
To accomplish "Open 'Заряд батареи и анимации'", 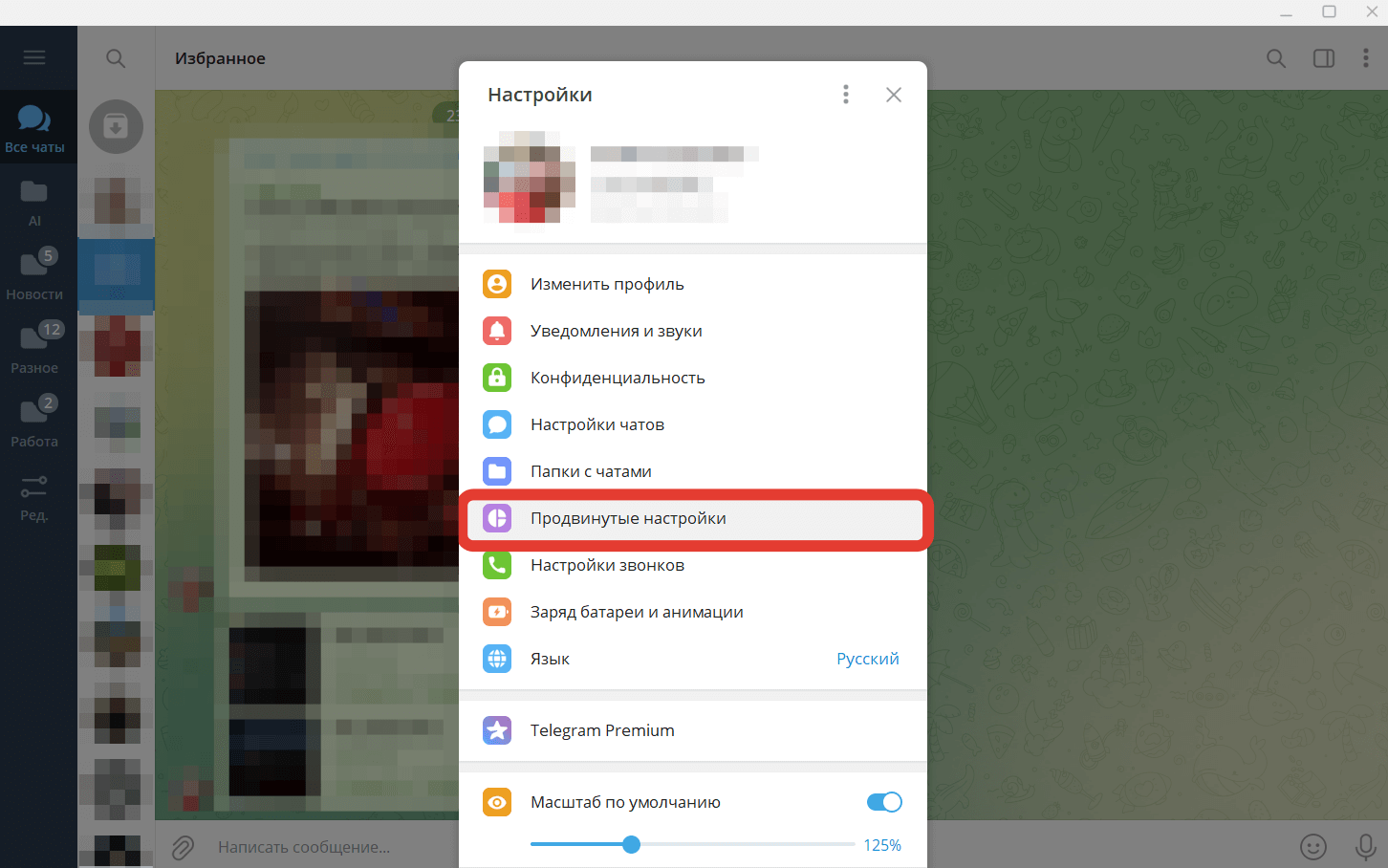I will click(637, 612).
